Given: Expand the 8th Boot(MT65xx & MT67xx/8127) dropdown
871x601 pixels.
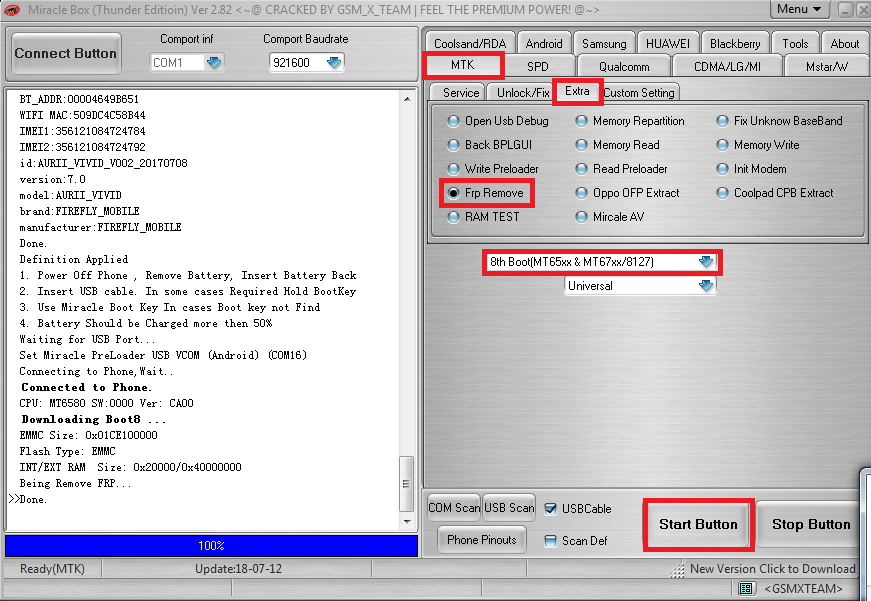Looking at the screenshot, I should (x=706, y=262).
